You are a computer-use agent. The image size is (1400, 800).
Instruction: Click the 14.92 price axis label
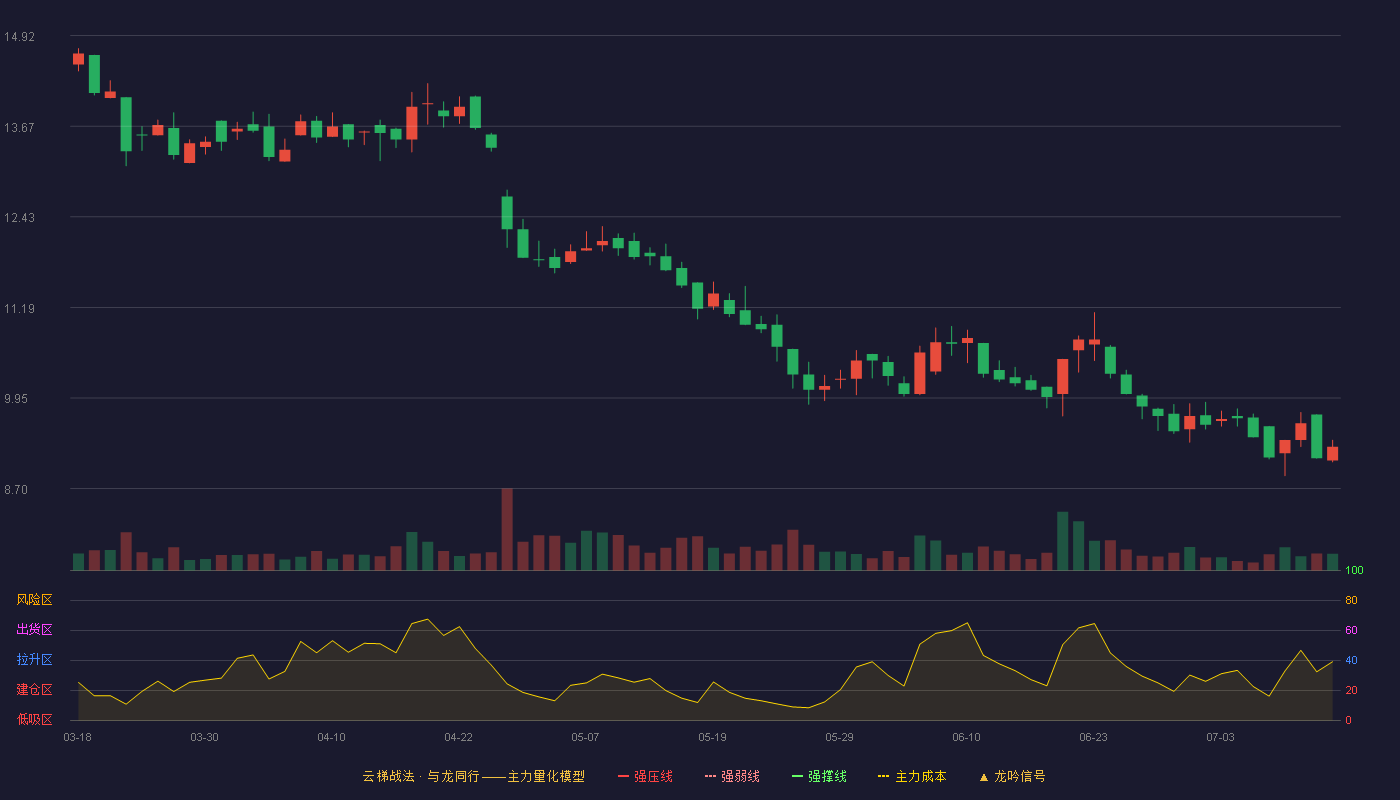point(19,37)
